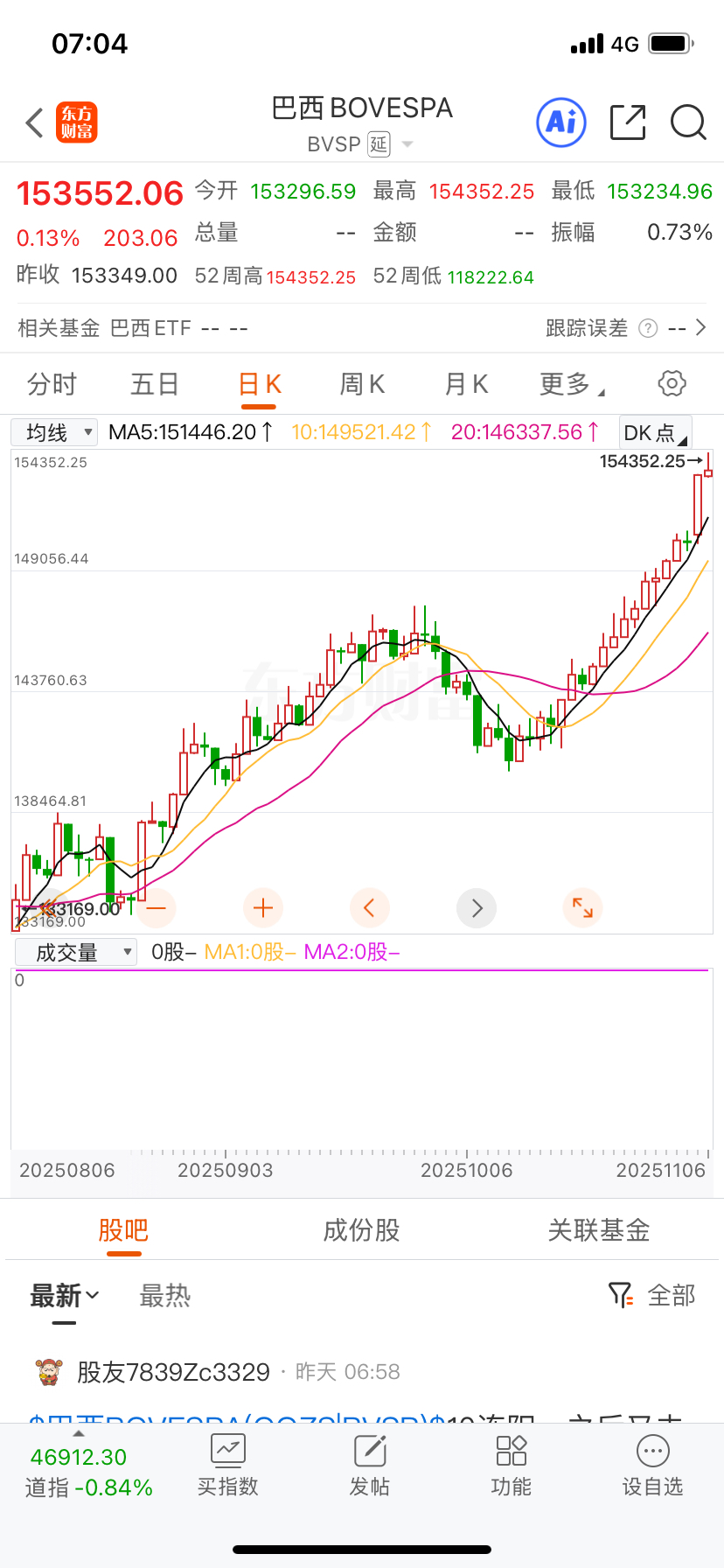This screenshot has width=724, height=1568.
Task: Zoom out chart with minus button
Action: pos(156,908)
